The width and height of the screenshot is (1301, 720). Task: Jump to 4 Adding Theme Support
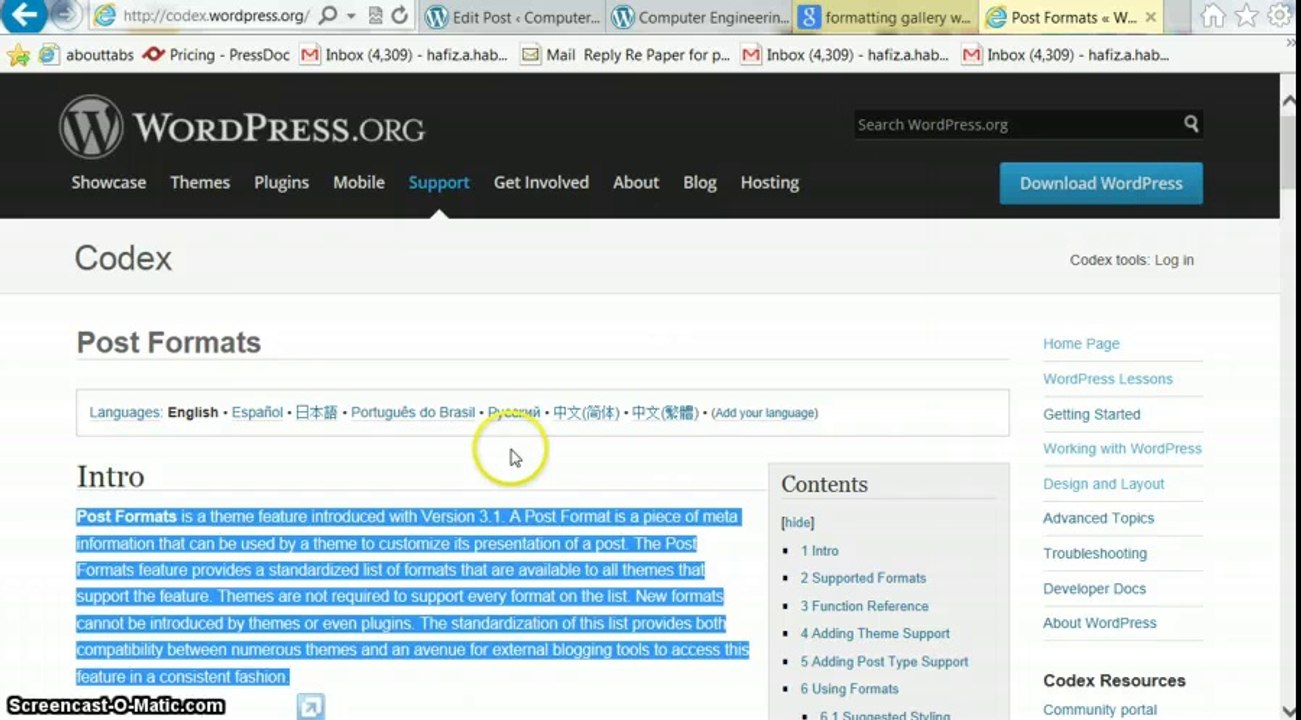click(x=875, y=633)
